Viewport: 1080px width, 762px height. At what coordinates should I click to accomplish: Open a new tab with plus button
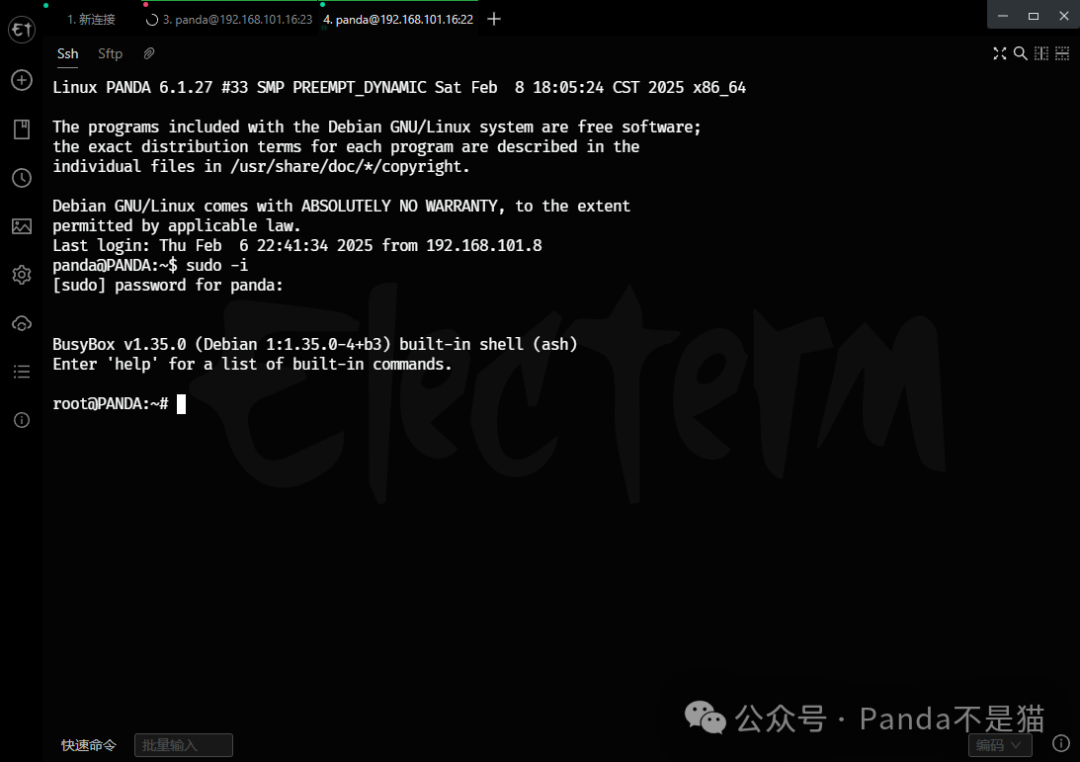[x=494, y=19]
